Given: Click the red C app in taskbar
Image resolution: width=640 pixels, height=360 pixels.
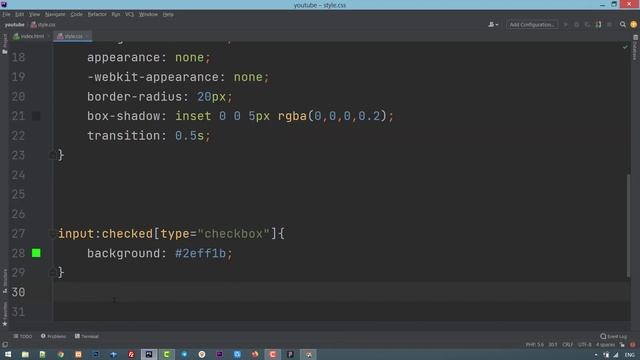Looking at the screenshot, I should tap(273, 355).
